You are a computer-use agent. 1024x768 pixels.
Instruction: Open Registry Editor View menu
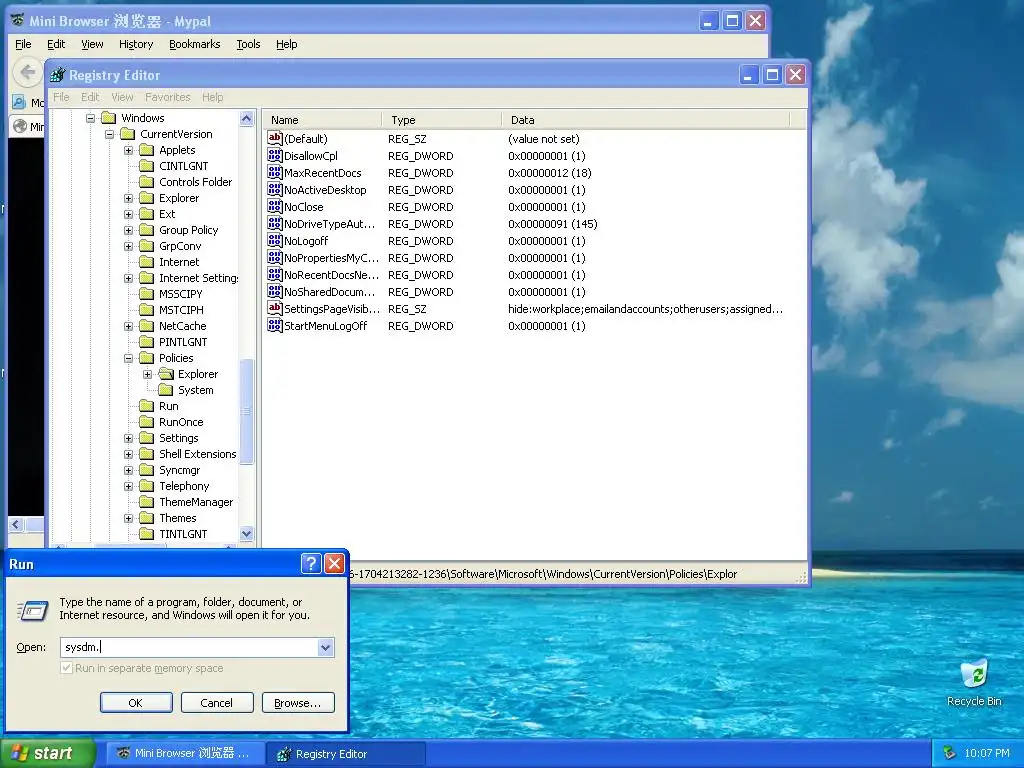click(x=122, y=97)
